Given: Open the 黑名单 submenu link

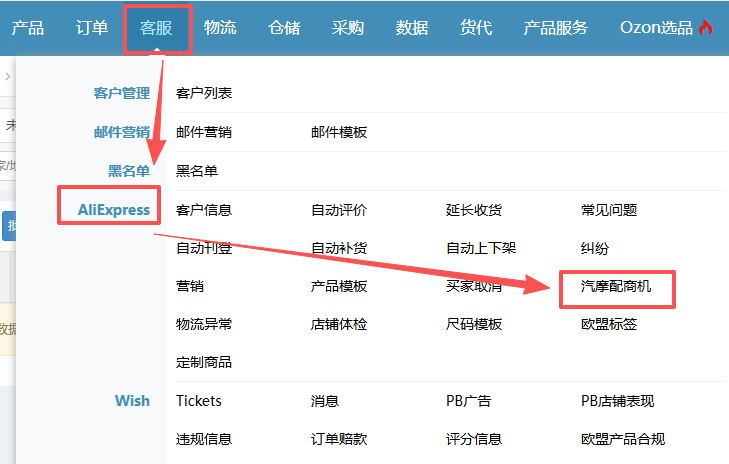Looking at the screenshot, I should click(x=197, y=170).
